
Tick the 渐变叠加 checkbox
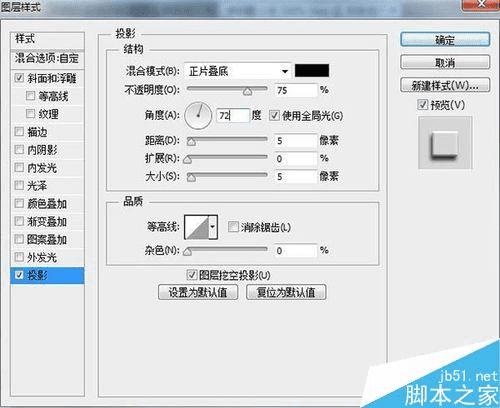tap(19, 221)
